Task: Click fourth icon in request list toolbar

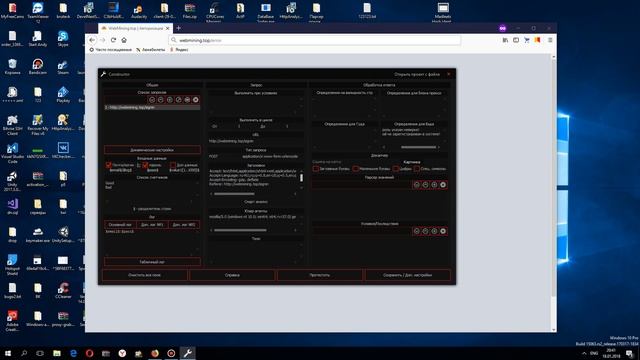Action: coord(178,100)
